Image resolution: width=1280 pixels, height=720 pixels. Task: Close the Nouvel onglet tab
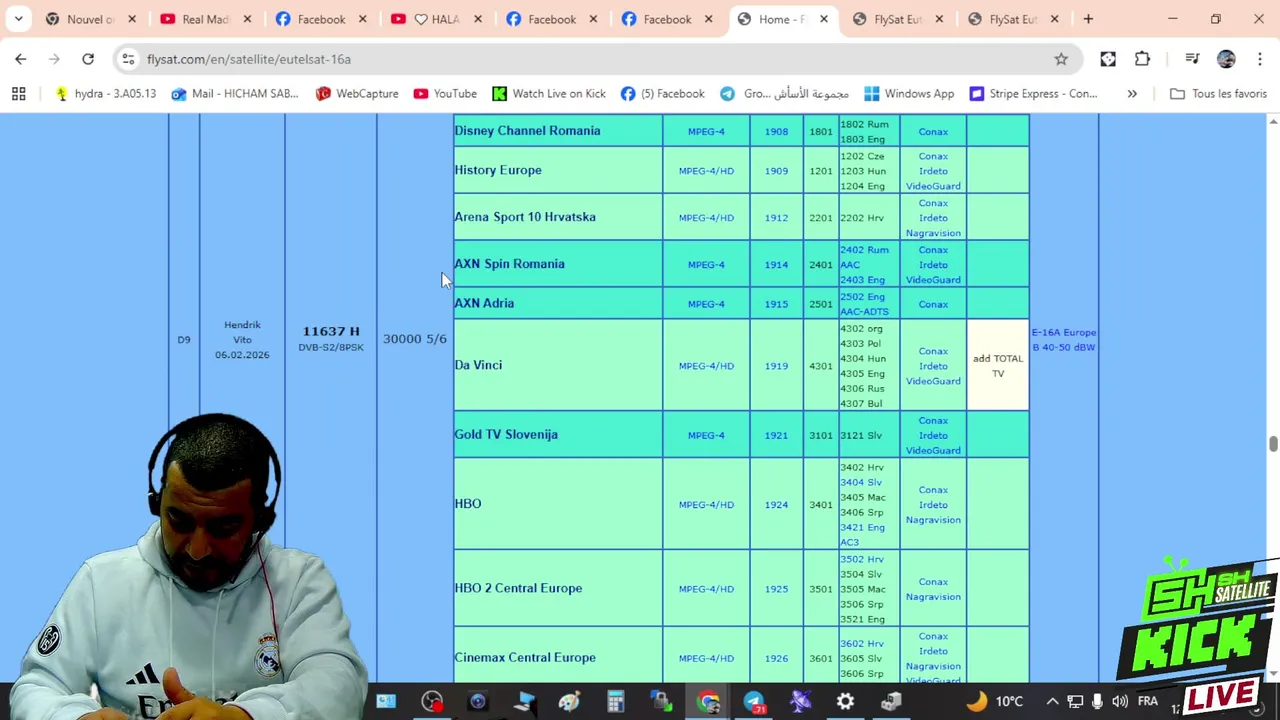132,19
